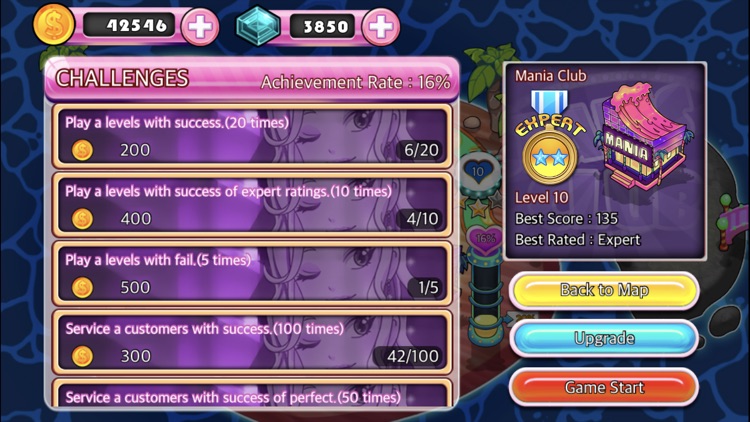Click the CHALLENGES header title

tap(122, 78)
